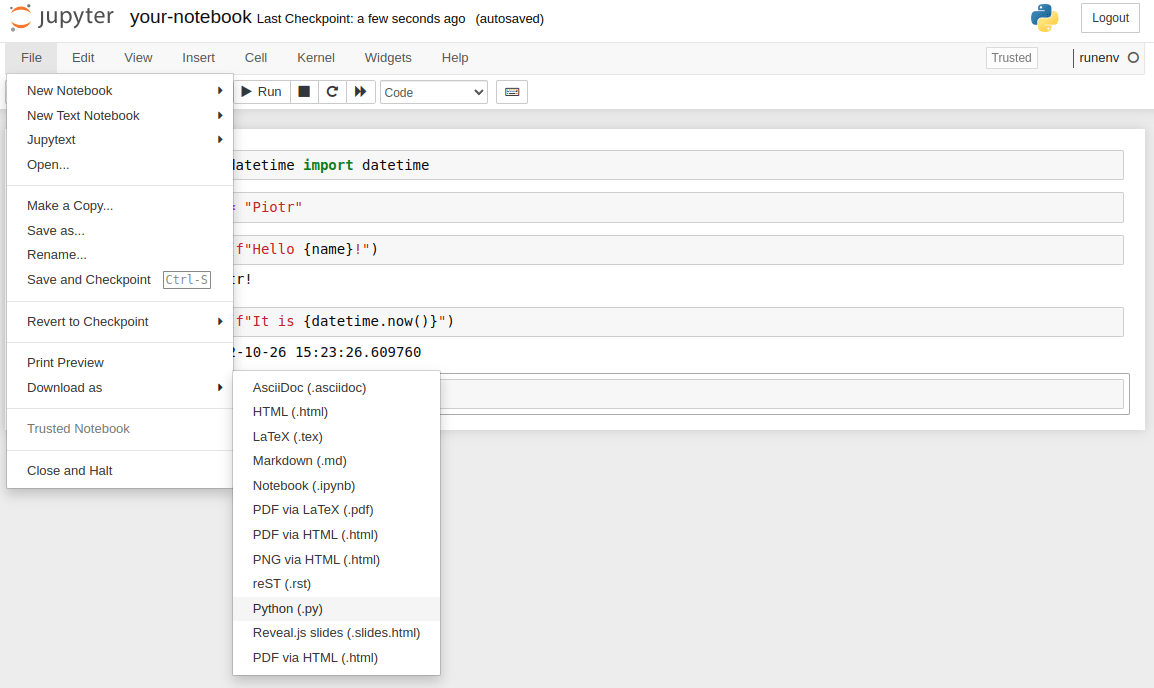Viewport: 1154px width, 688px height.
Task: Choose PDF via LaTeX (.pdf) format
Action: pyautogui.click(x=312, y=509)
